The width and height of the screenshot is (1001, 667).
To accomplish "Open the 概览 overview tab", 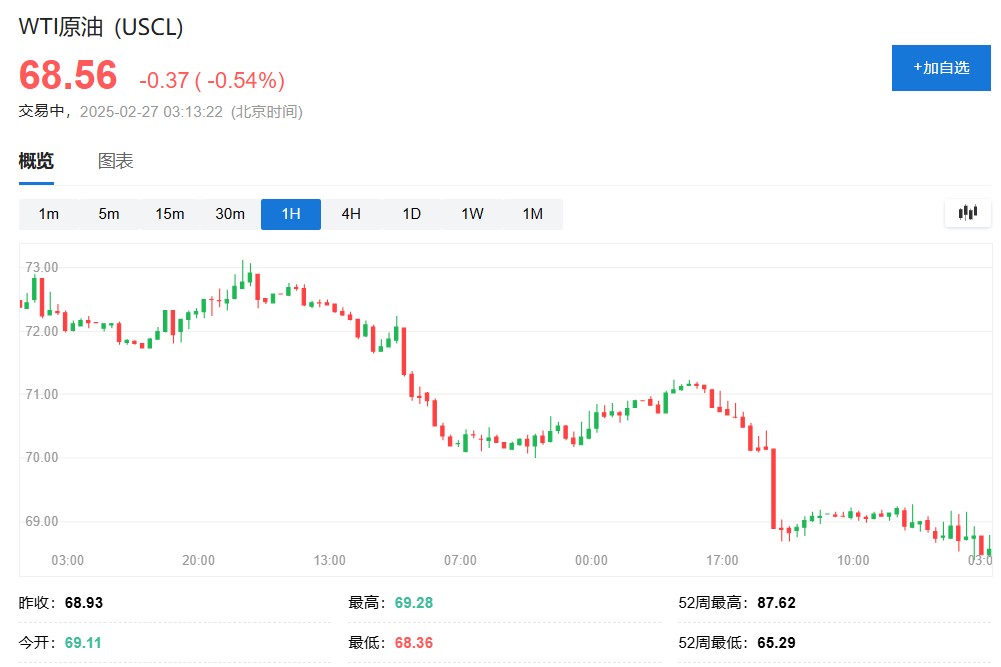I will pyautogui.click(x=36, y=161).
